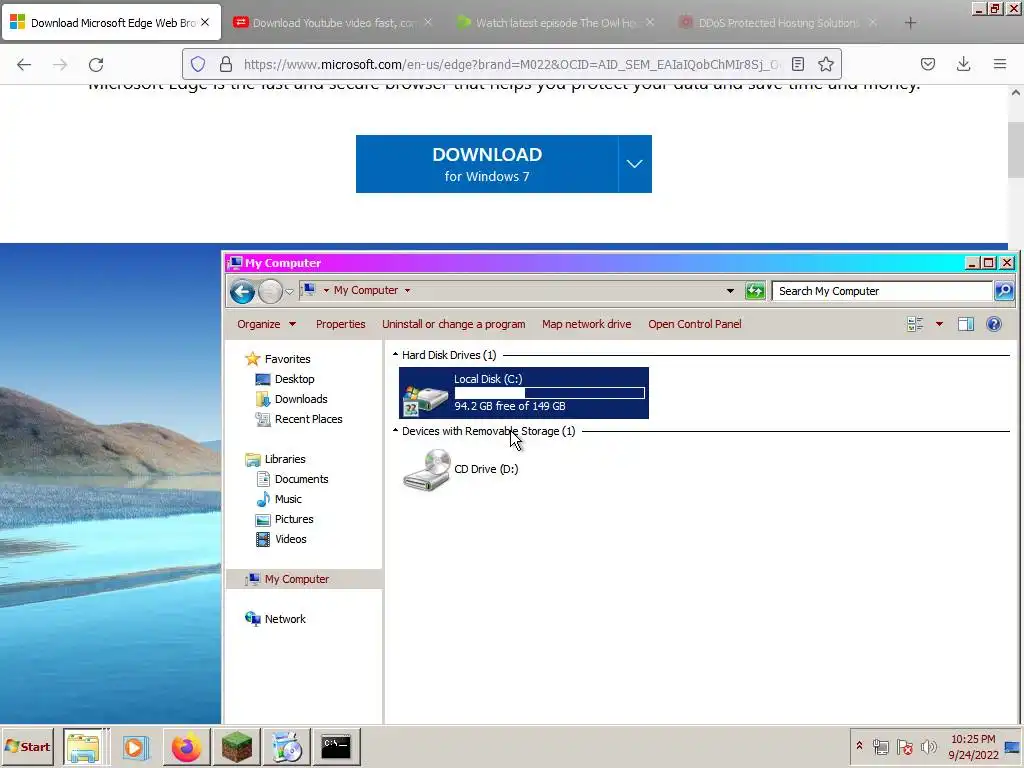This screenshot has height=768, width=1024.
Task: Open Music library
Action: coord(288,500)
